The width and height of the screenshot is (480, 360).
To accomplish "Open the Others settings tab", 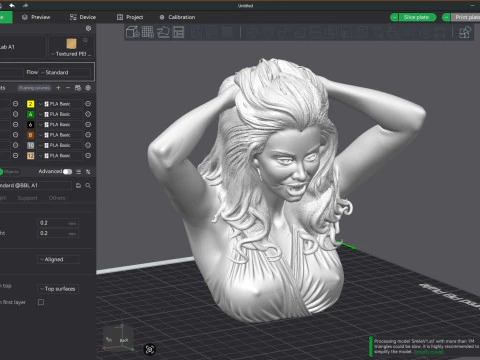I will pyautogui.click(x=57, y=198).
